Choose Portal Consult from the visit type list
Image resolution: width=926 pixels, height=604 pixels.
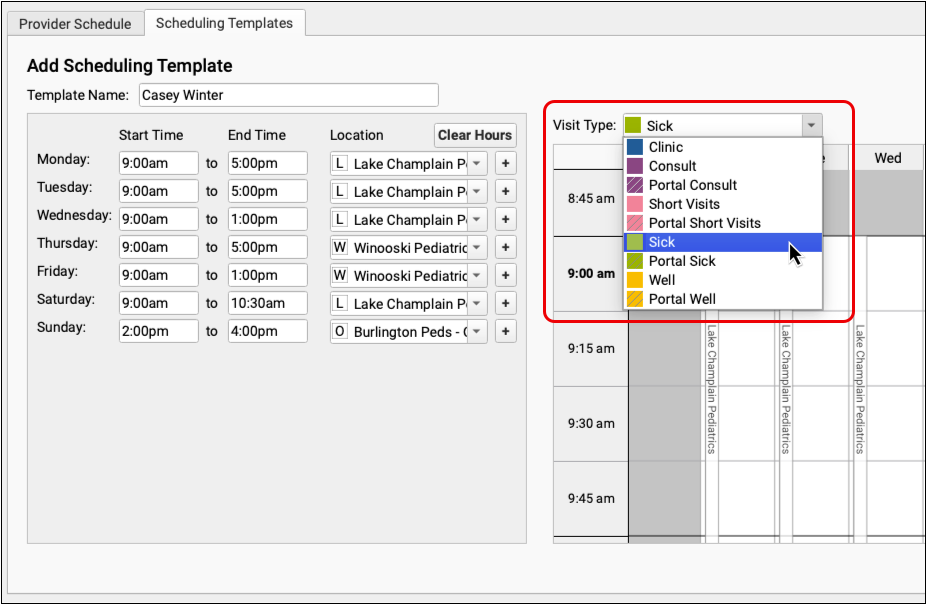tap(692, 185)
